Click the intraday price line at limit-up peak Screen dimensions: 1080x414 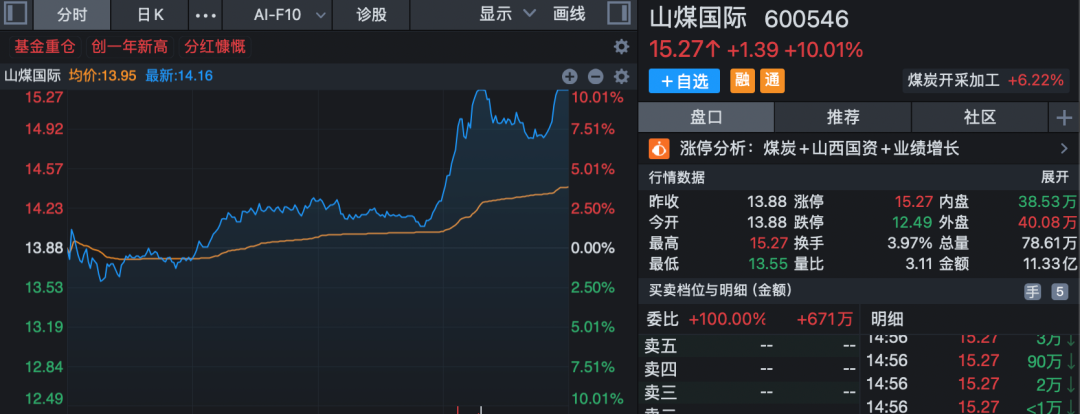click(481, 90)
